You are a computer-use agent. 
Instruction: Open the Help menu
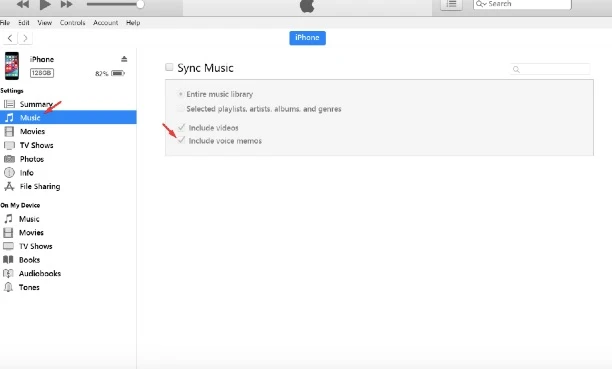[x=133, y=23]
